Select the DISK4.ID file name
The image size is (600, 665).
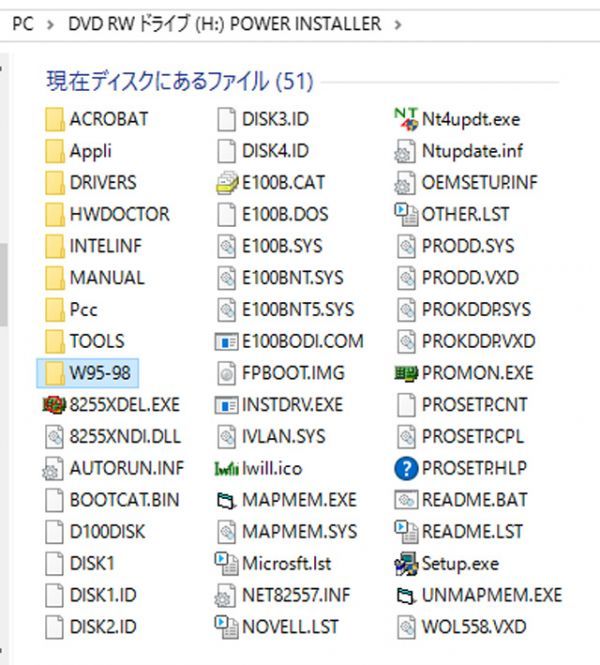(x=275, y=151)
